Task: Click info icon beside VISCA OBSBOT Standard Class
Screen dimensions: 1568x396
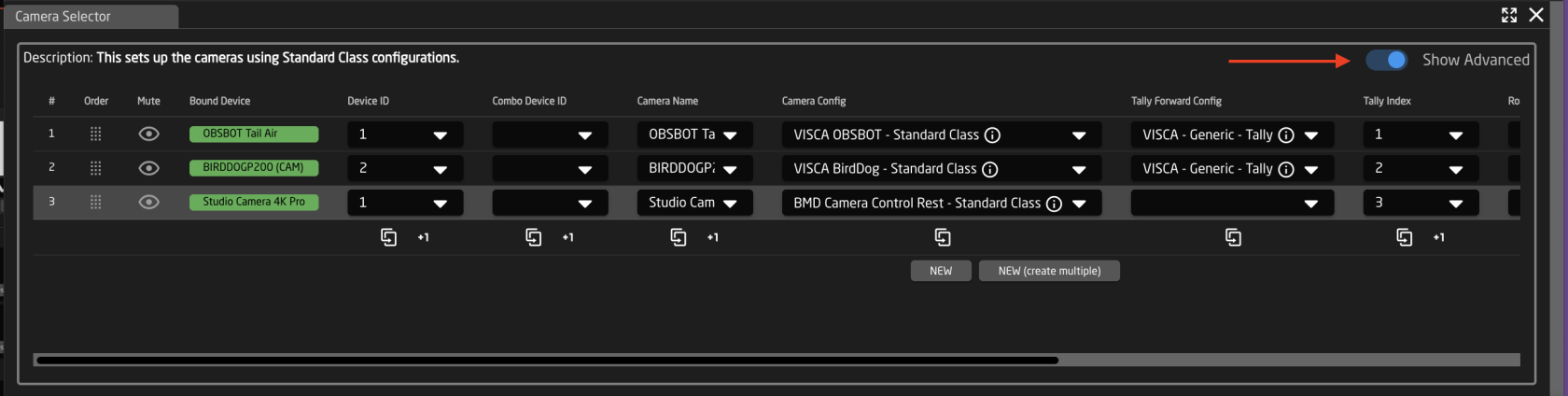Action: click(993, 135)
